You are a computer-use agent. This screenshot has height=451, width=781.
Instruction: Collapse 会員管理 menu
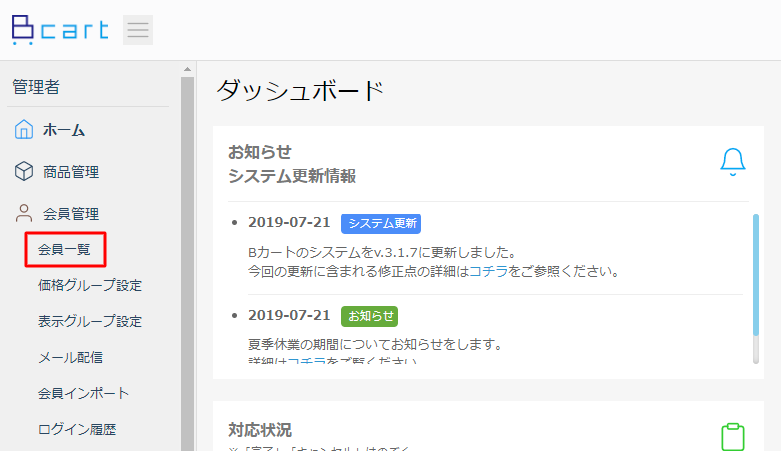[x=71, y=214]
